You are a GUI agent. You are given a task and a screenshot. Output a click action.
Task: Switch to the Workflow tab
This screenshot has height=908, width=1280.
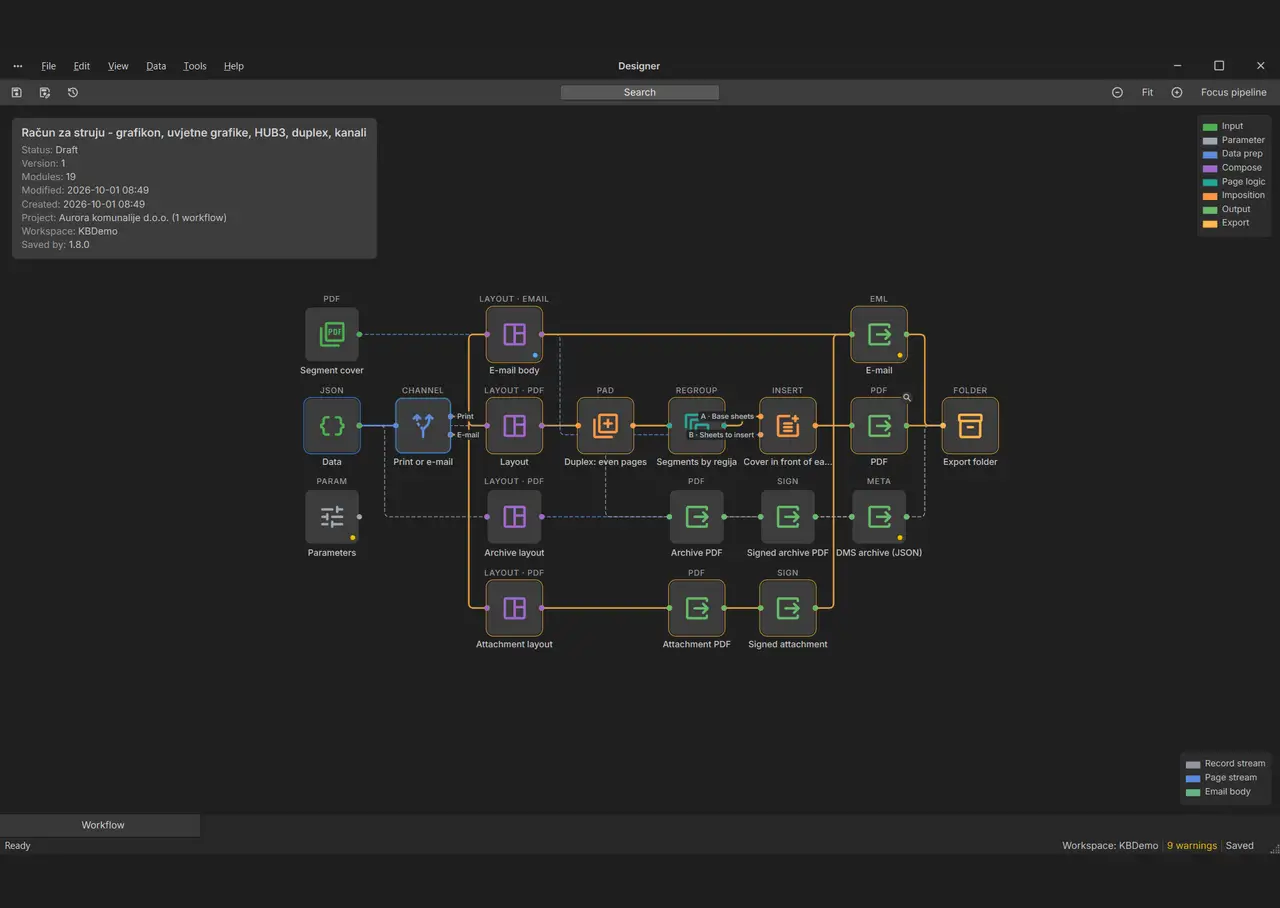100,825
